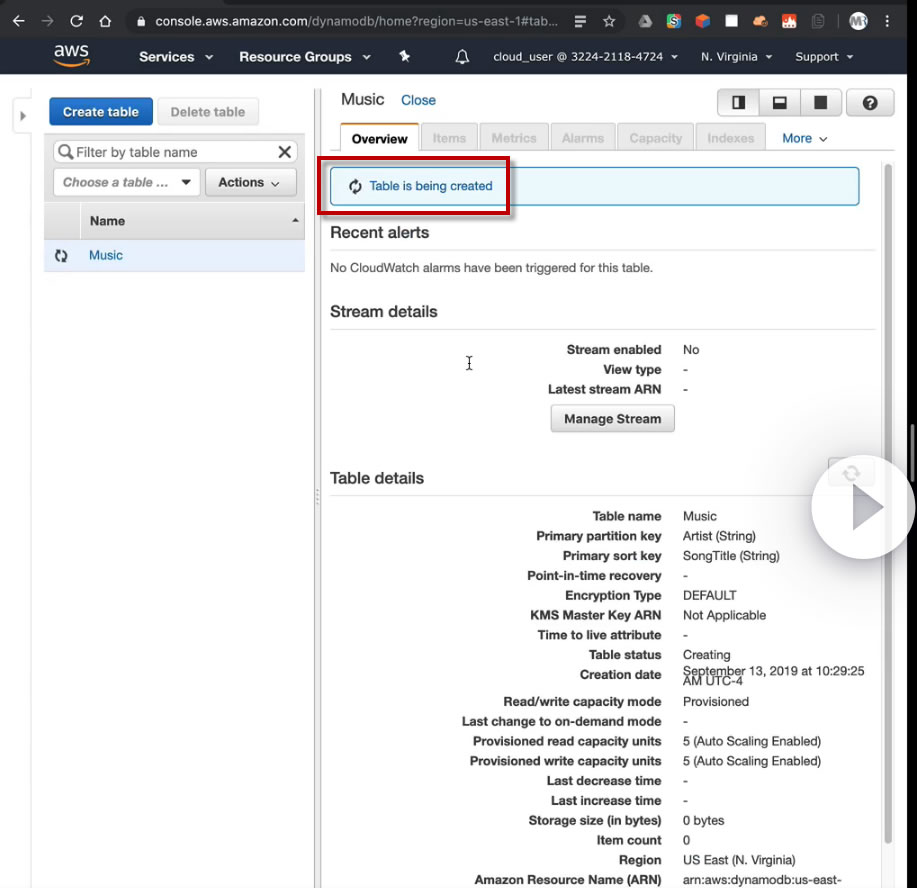Open N. Virginia region dropdown

click(736, 57)
